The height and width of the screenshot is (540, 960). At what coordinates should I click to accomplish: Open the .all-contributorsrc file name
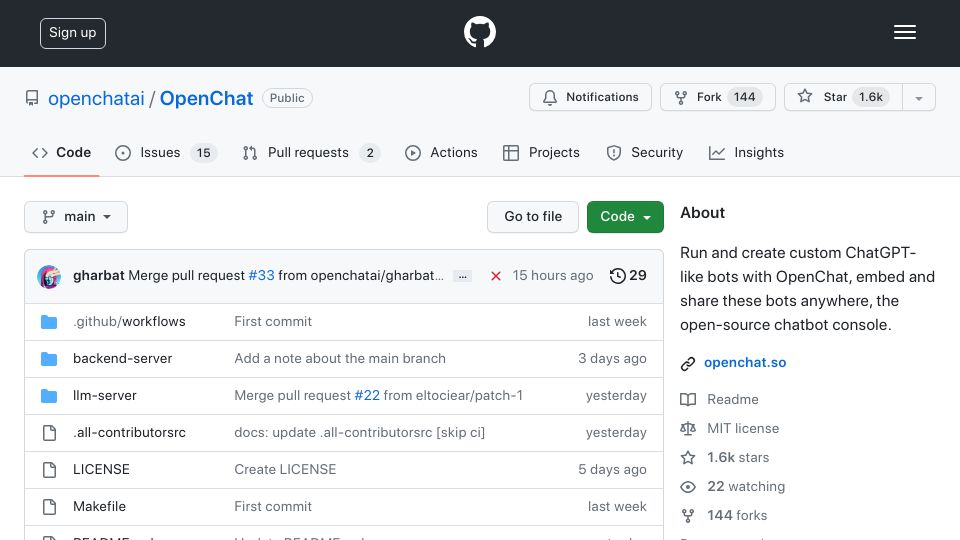pos(129,433)
